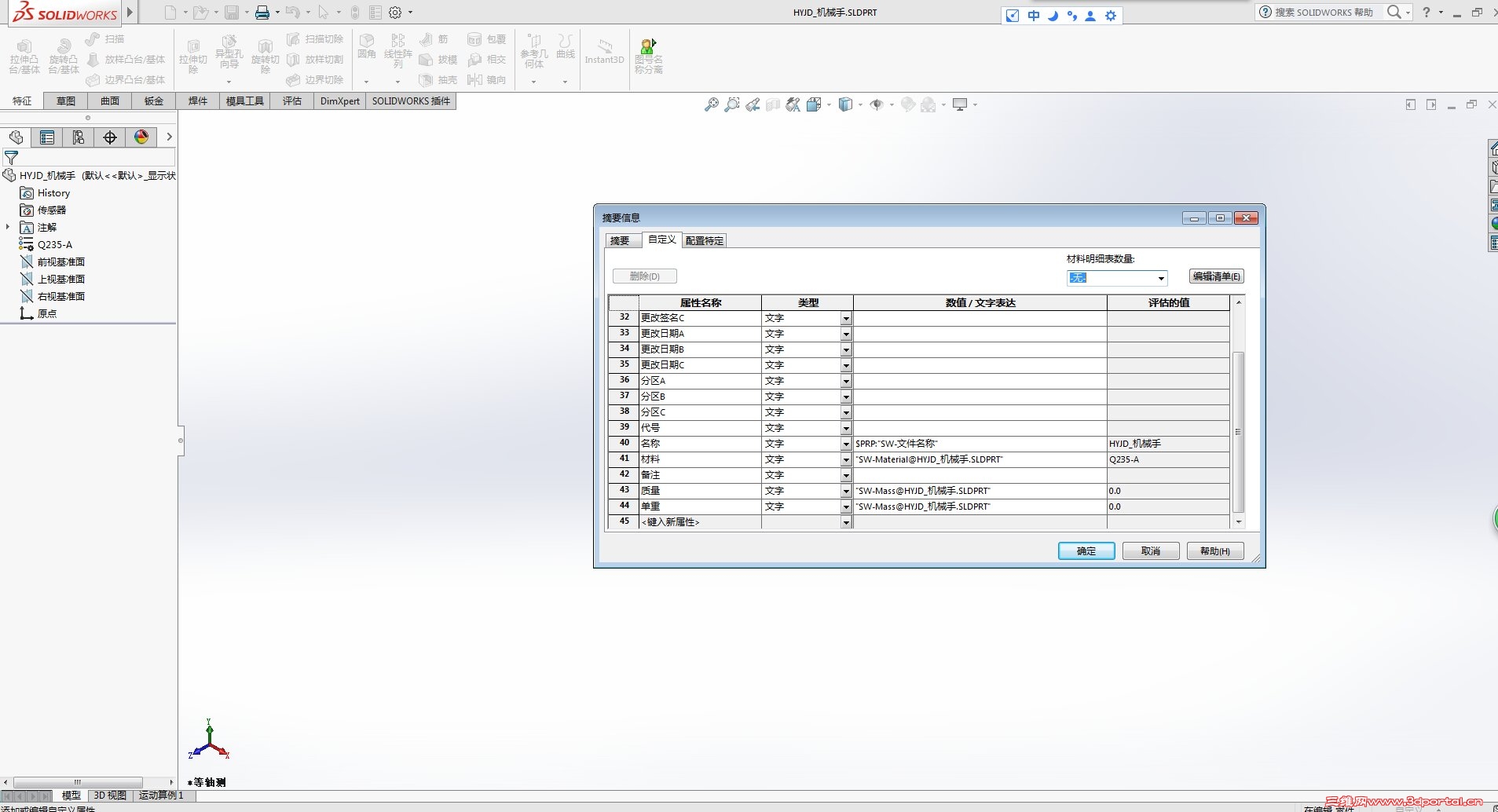
Task: Click the 确定 button
Action: (1086, 551)
